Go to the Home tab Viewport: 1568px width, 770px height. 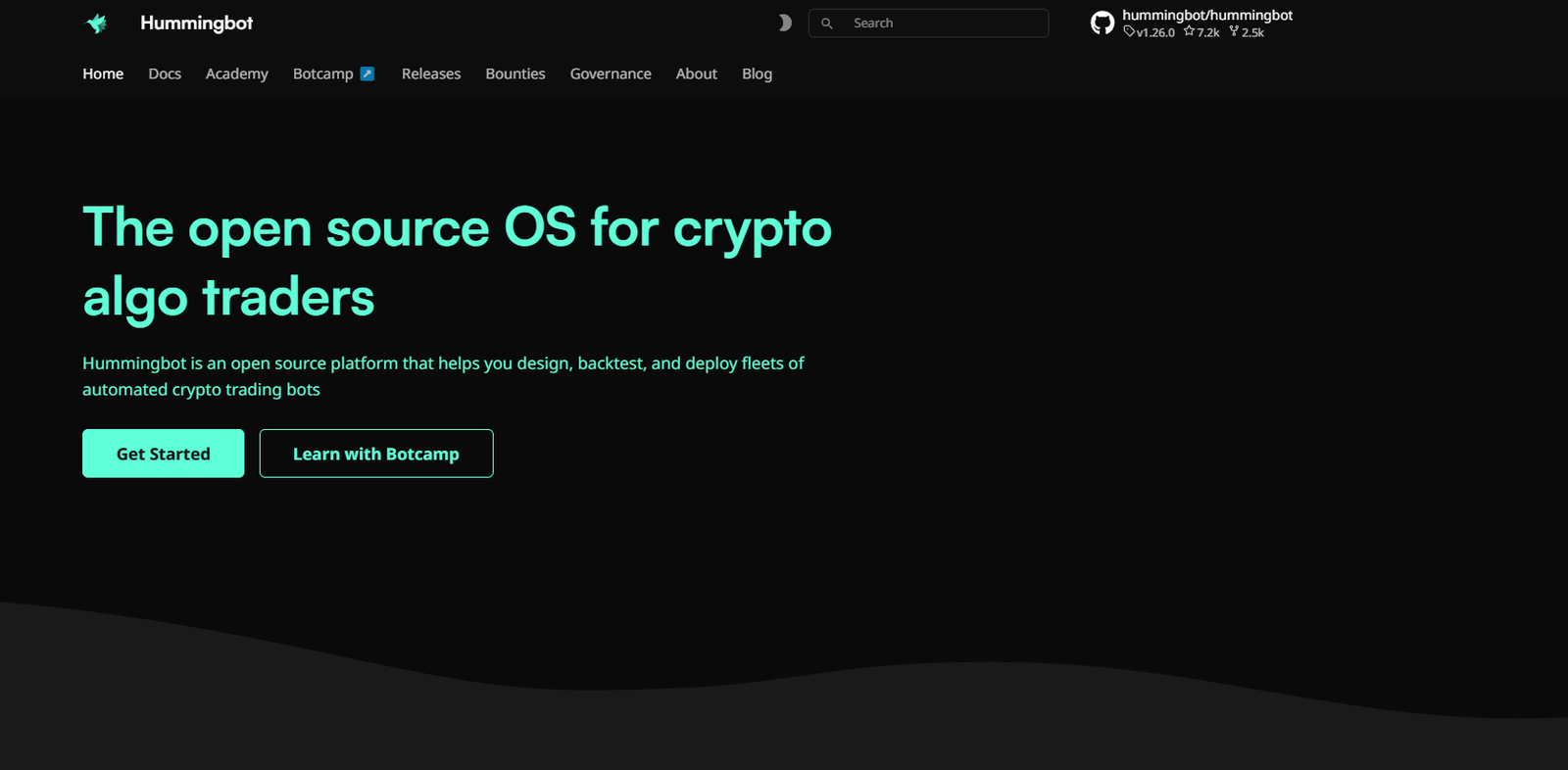[103, 73]
